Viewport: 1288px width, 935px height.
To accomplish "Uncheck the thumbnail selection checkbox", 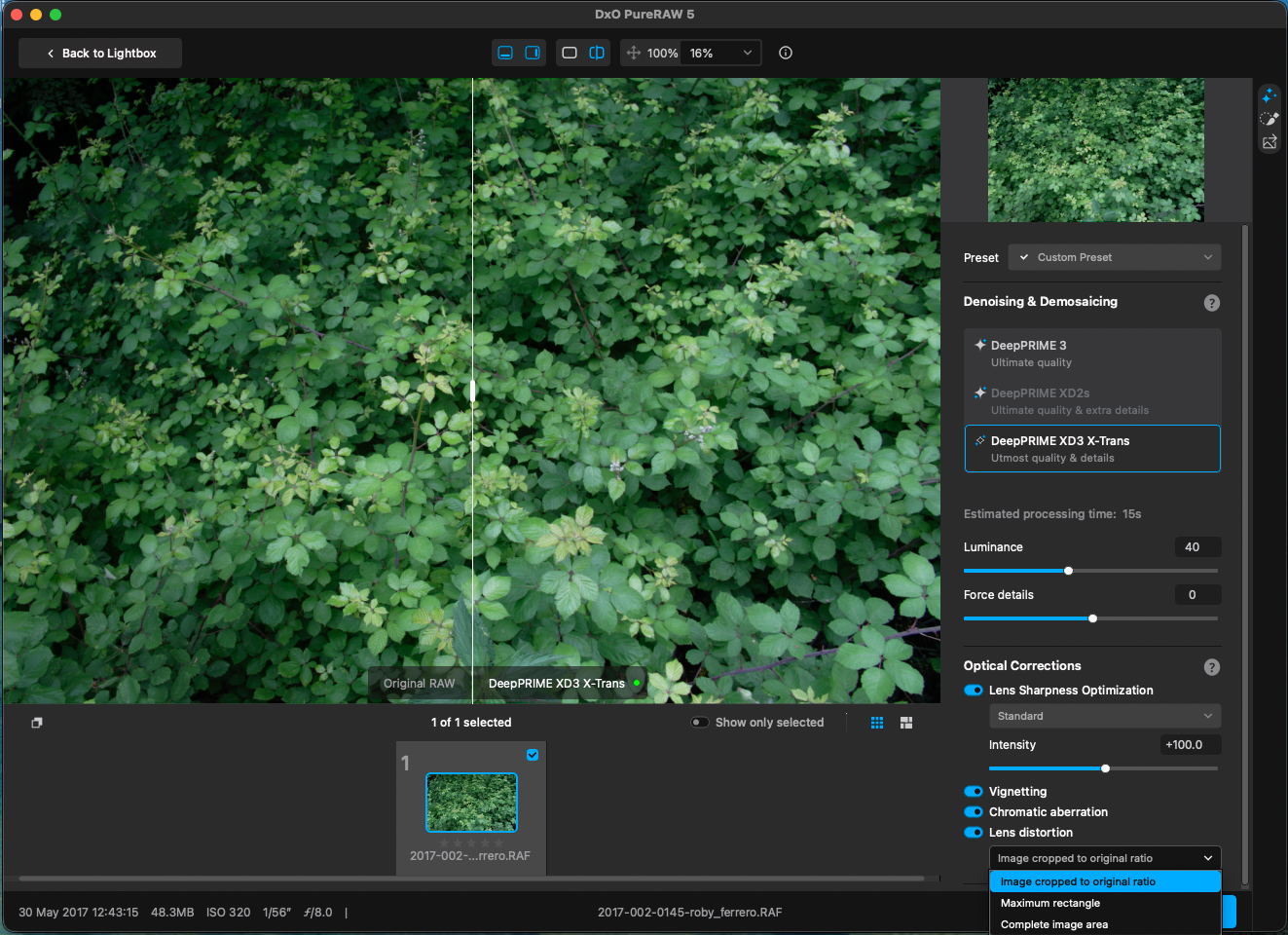I will [x=533, y=755].
